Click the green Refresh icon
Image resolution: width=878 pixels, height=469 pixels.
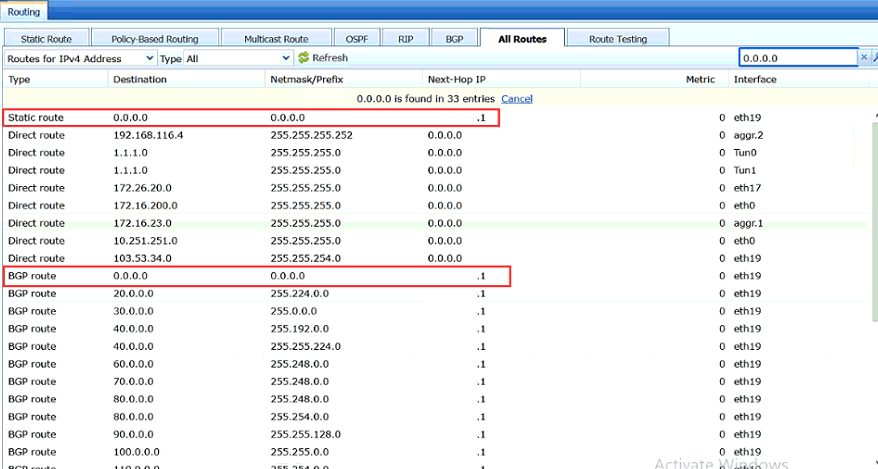pyautogui.click(x=303, y=58)
